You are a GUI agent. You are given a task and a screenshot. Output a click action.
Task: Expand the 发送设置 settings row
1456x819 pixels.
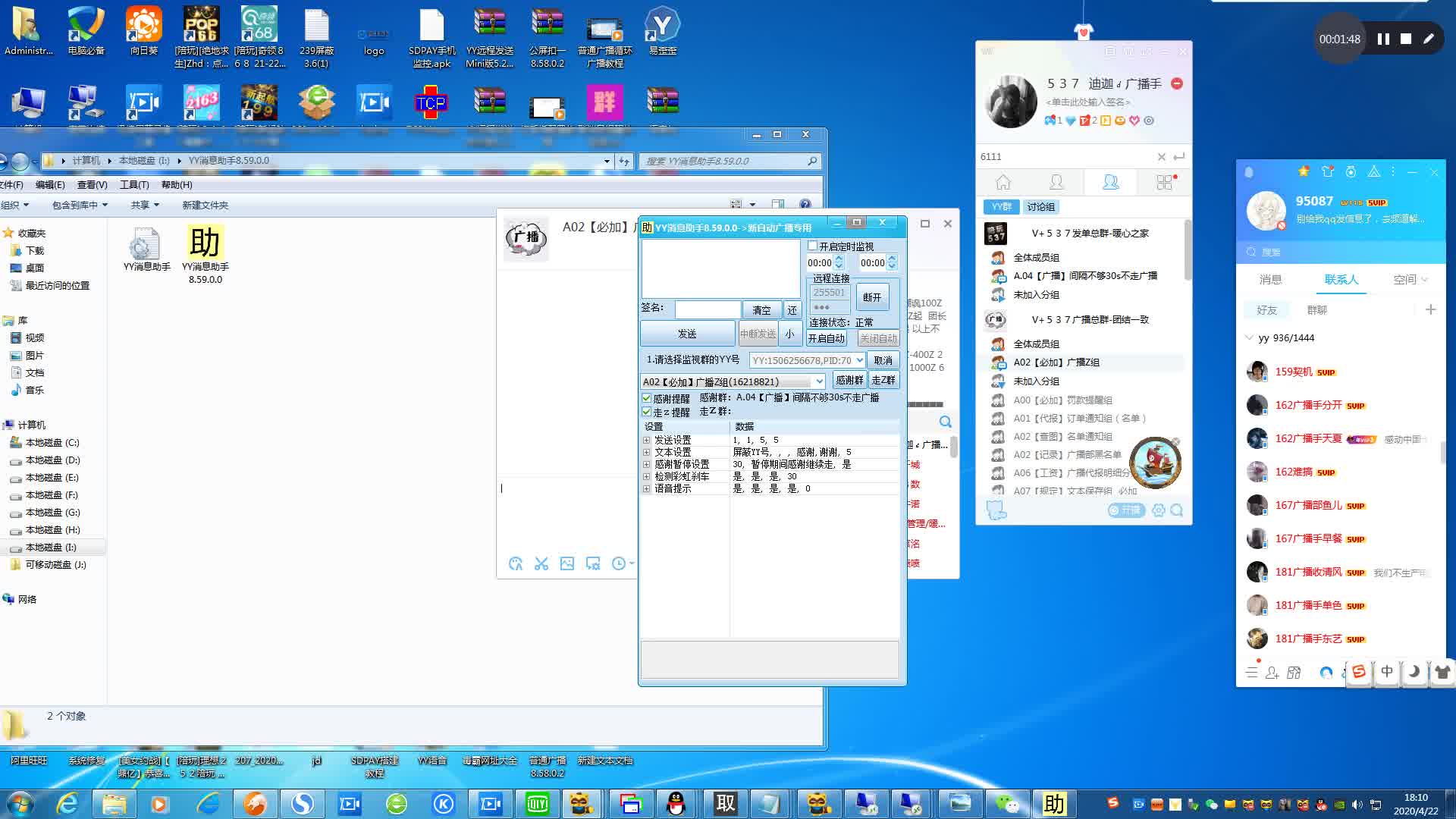(x=646, y=440)
